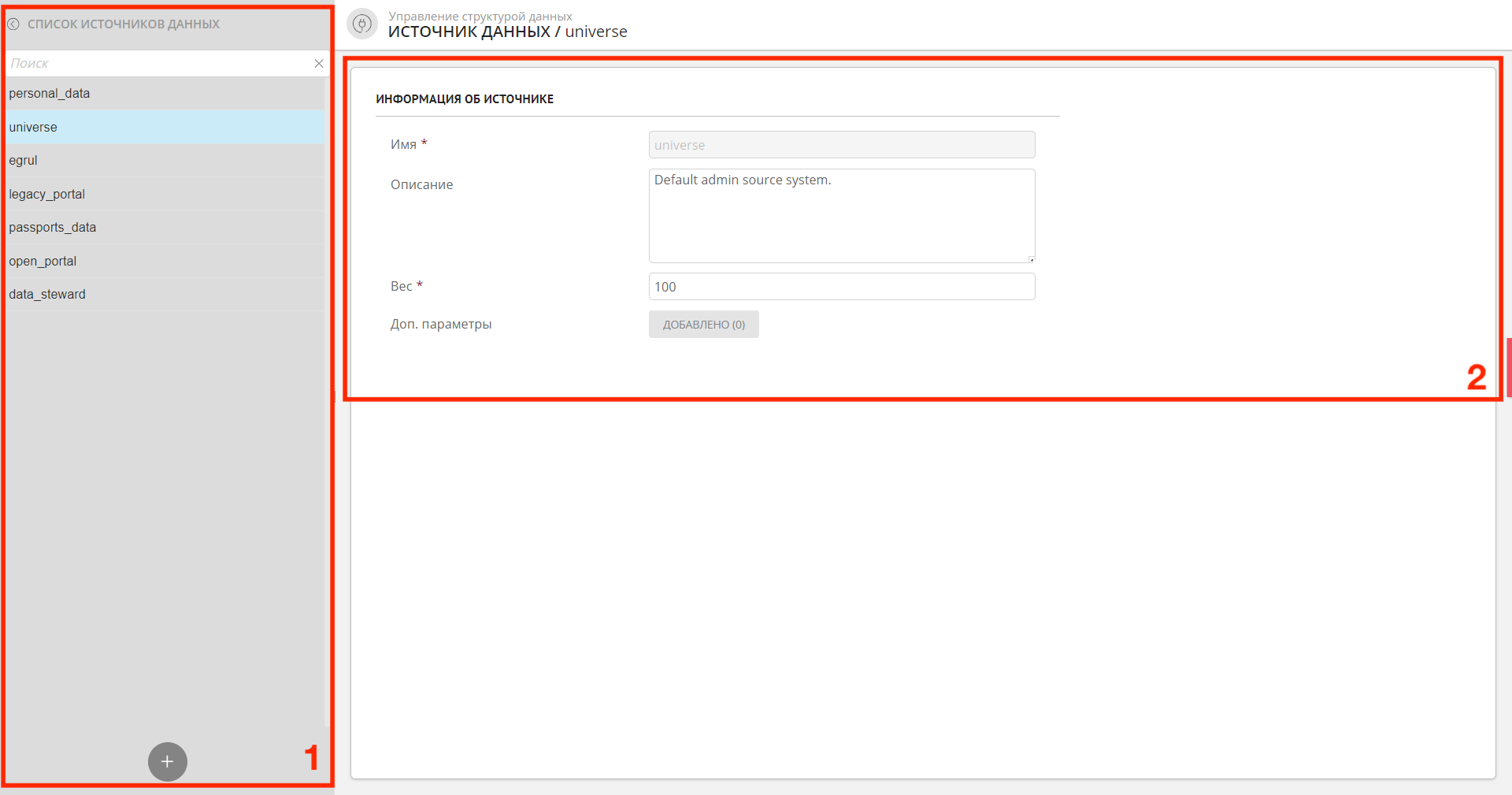Image resolution: width=1512 pixels, height=795 pixels.
Task: Click the collapse arrow icon beside the data sources list title
Action: tap(13, 24)
